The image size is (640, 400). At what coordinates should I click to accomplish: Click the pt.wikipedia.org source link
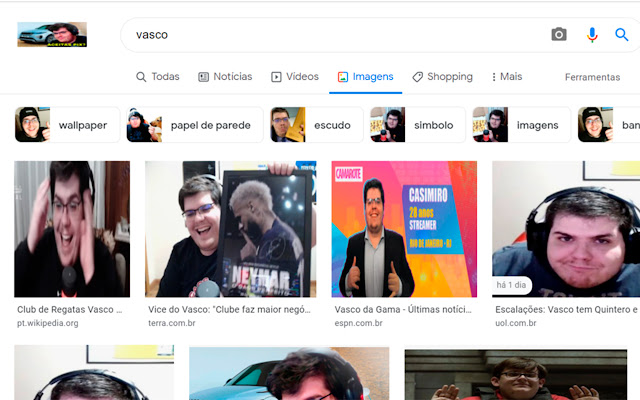point(48,323)
